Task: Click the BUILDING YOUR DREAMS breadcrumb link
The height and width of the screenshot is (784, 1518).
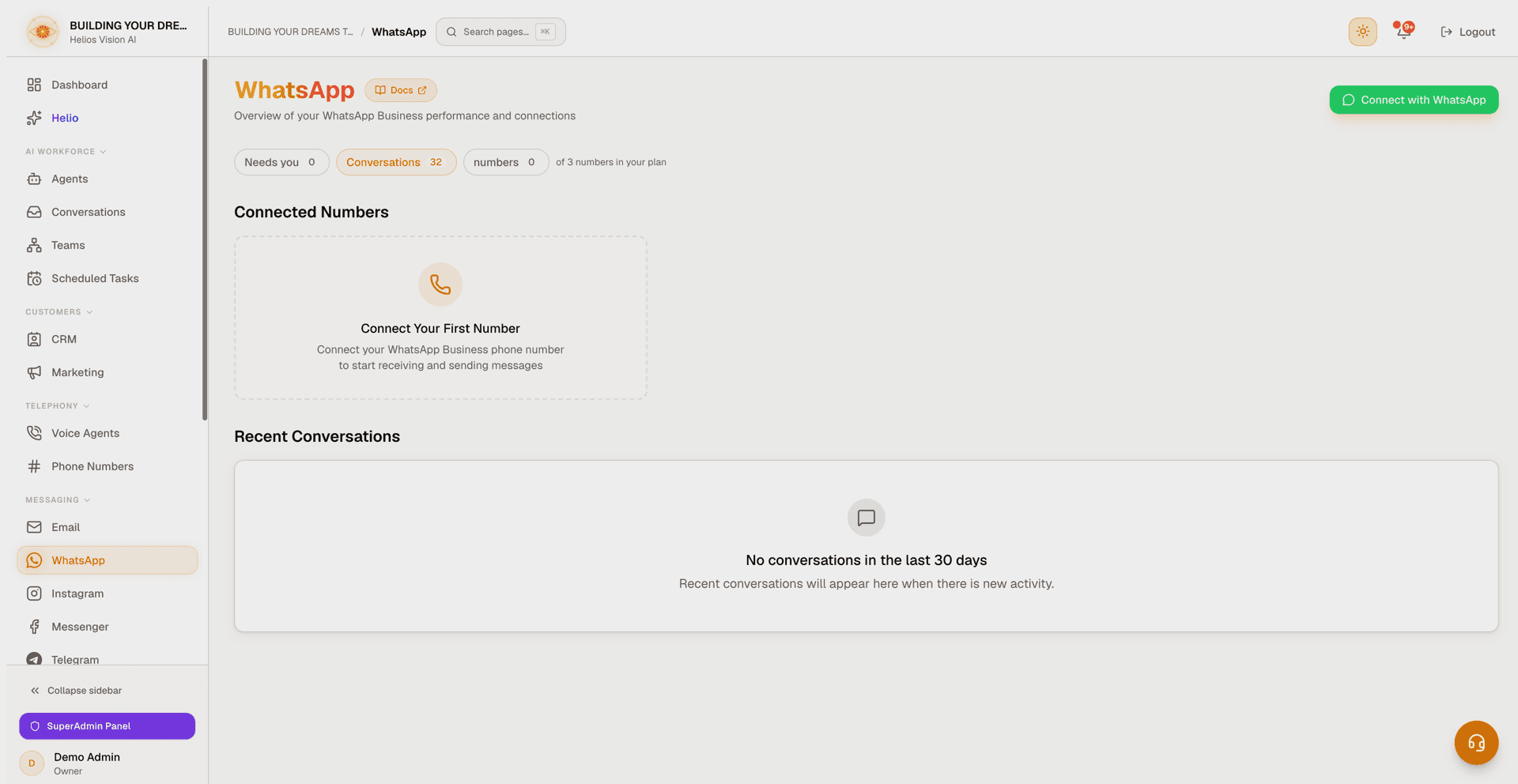Action: click(x=290, y=32)
